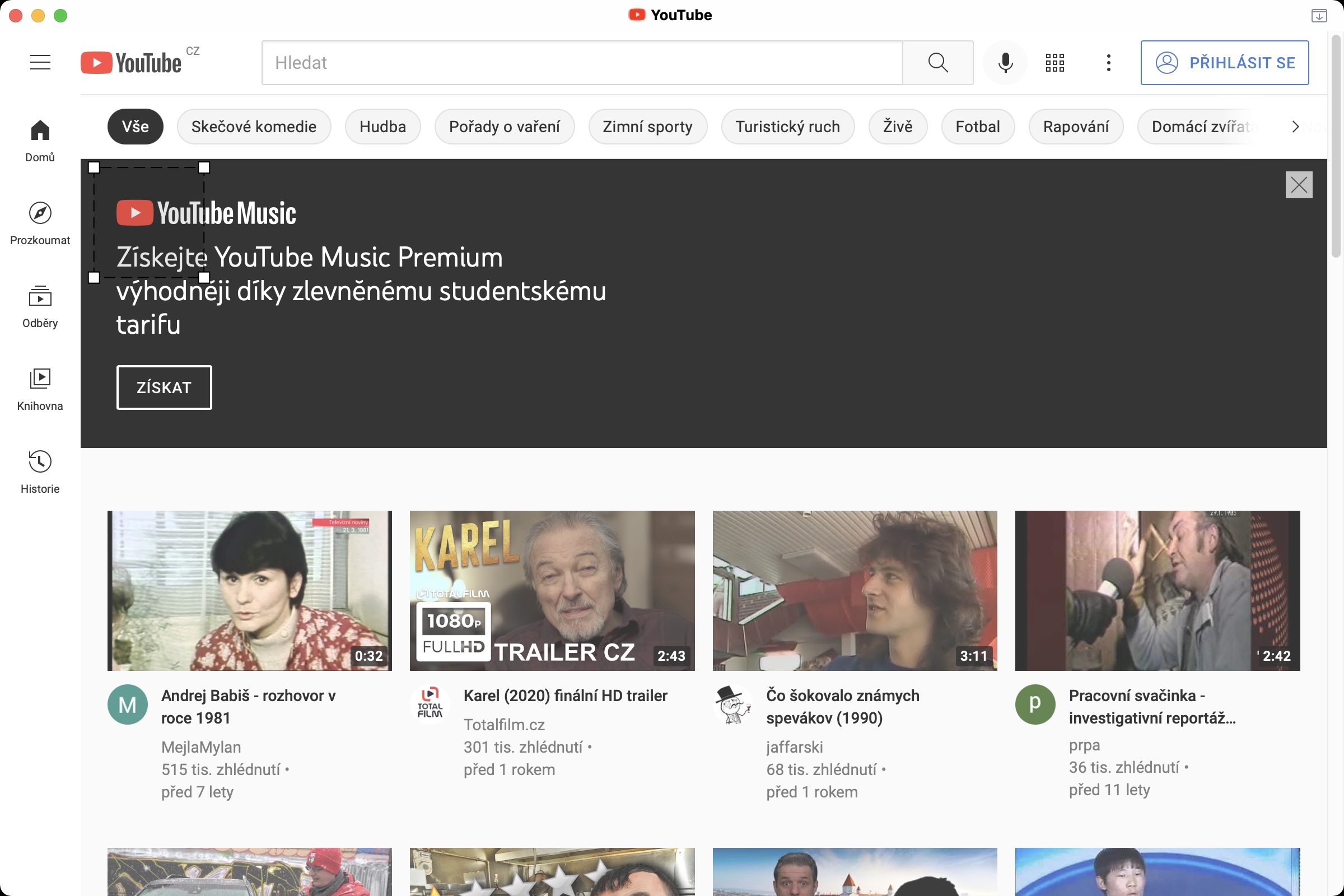1344x896 pixels.
Task: Open Karel (2020) trailer thumbnail
Action: click(552, 590)
